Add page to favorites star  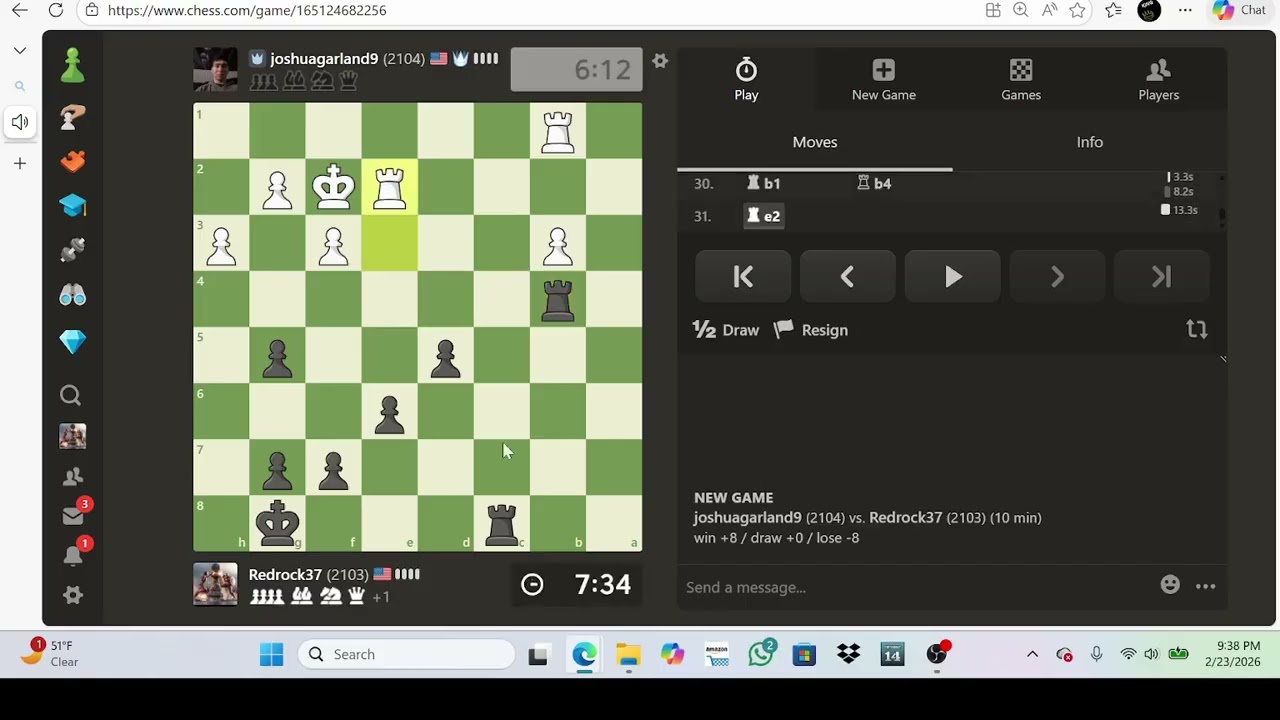1077,10
